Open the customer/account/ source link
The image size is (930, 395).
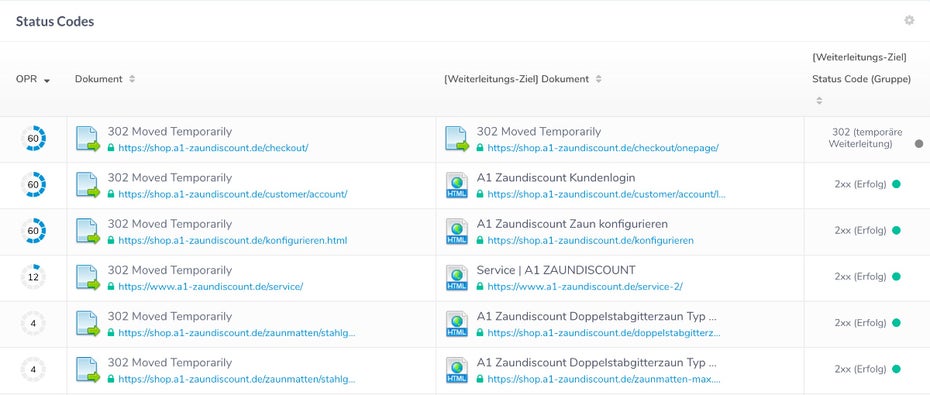tap(232, 195)
